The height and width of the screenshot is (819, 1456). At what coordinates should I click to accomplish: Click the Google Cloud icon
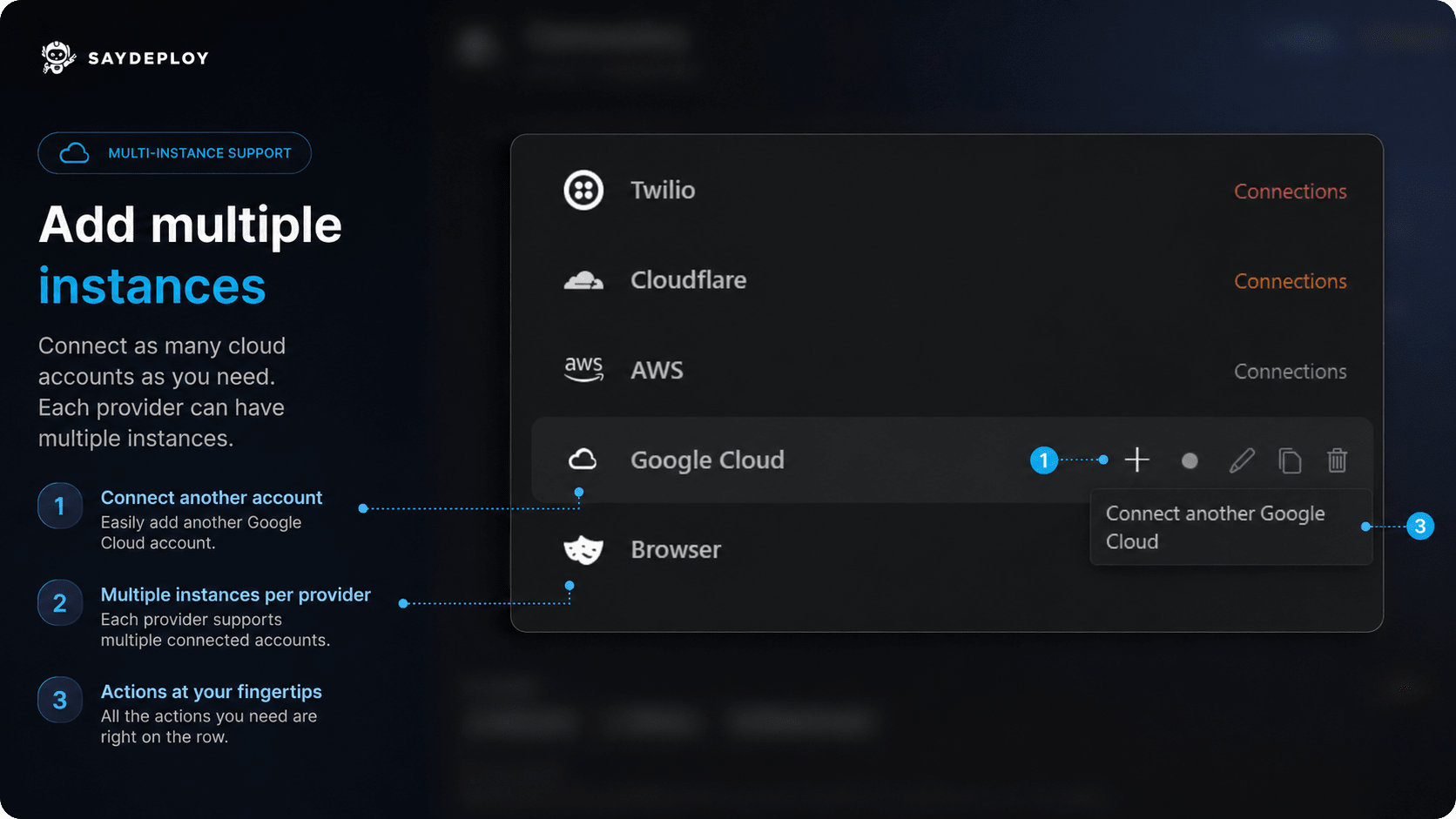[583, 460]
